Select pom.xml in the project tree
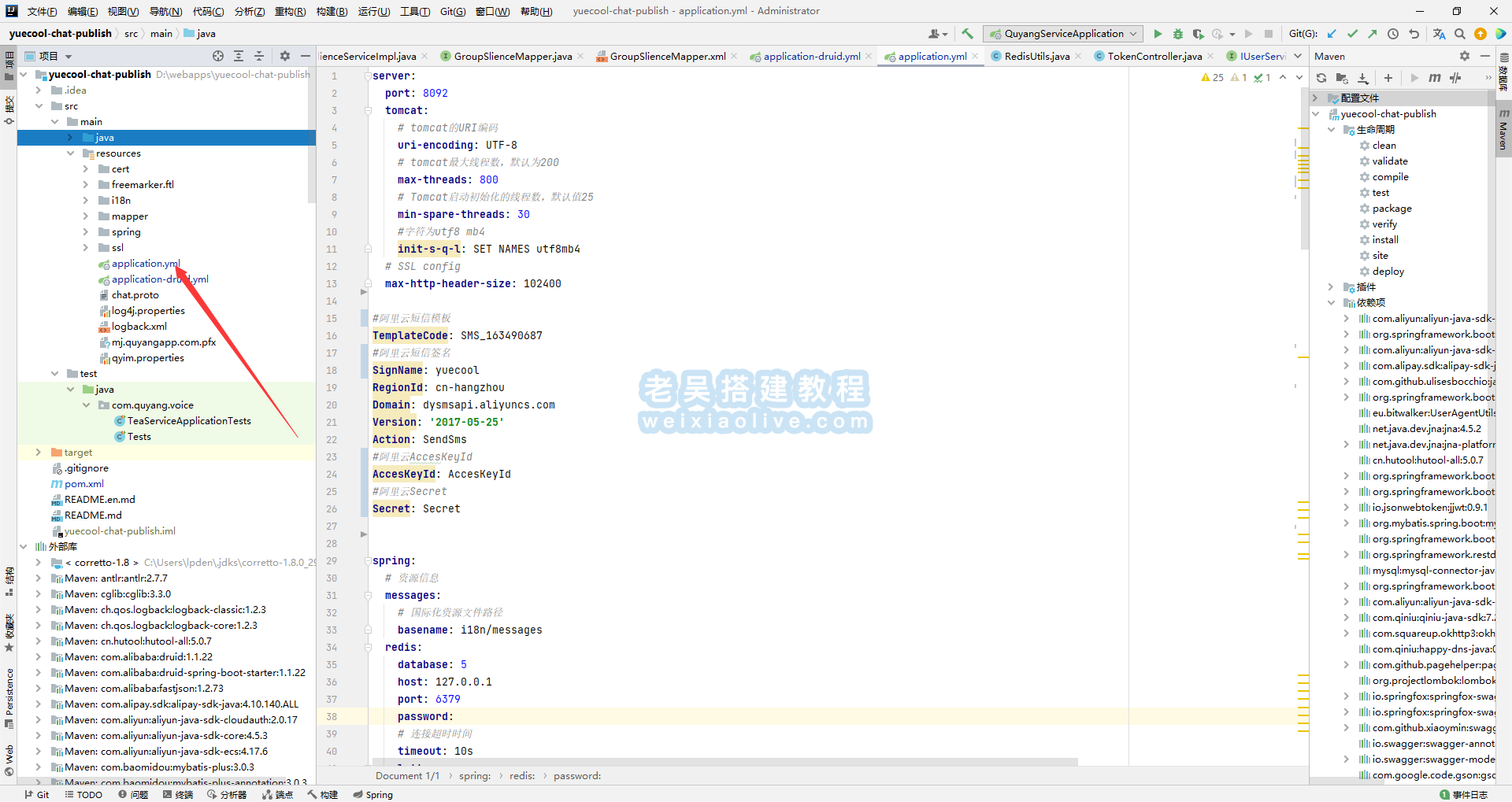1512x802 pixels. (83, 484)
